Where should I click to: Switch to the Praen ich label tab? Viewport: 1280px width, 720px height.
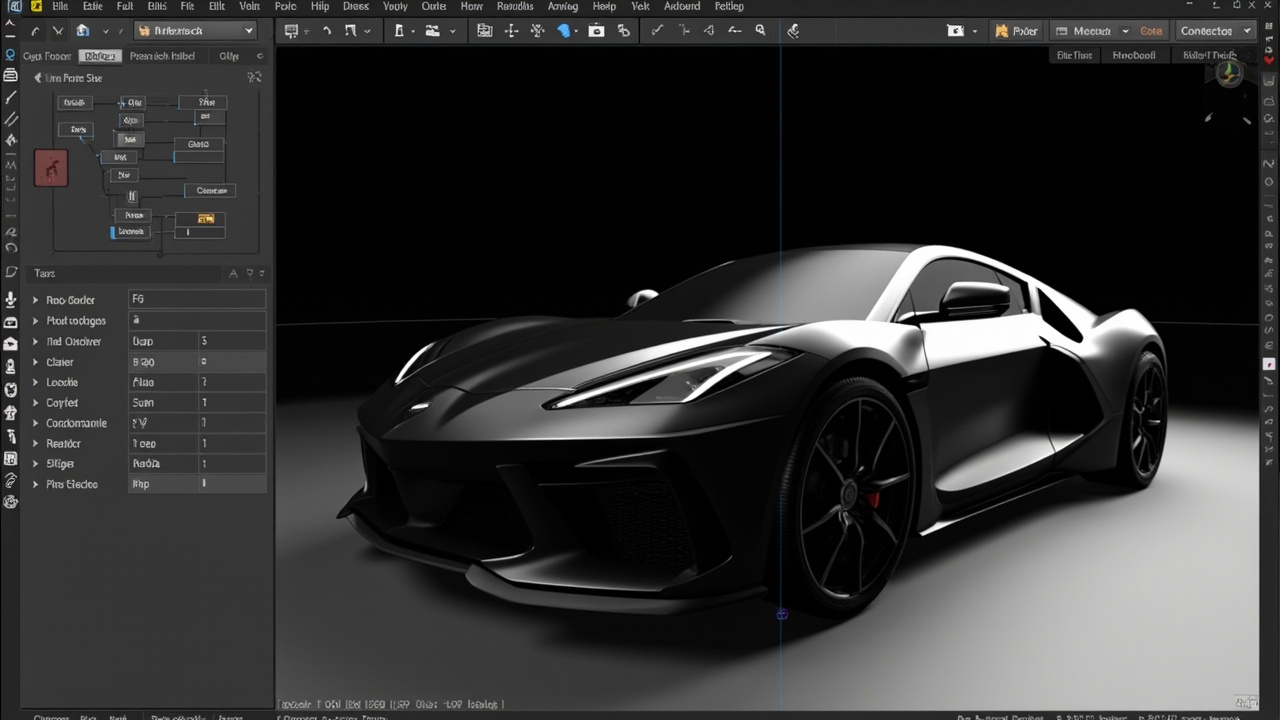point(162,56)
